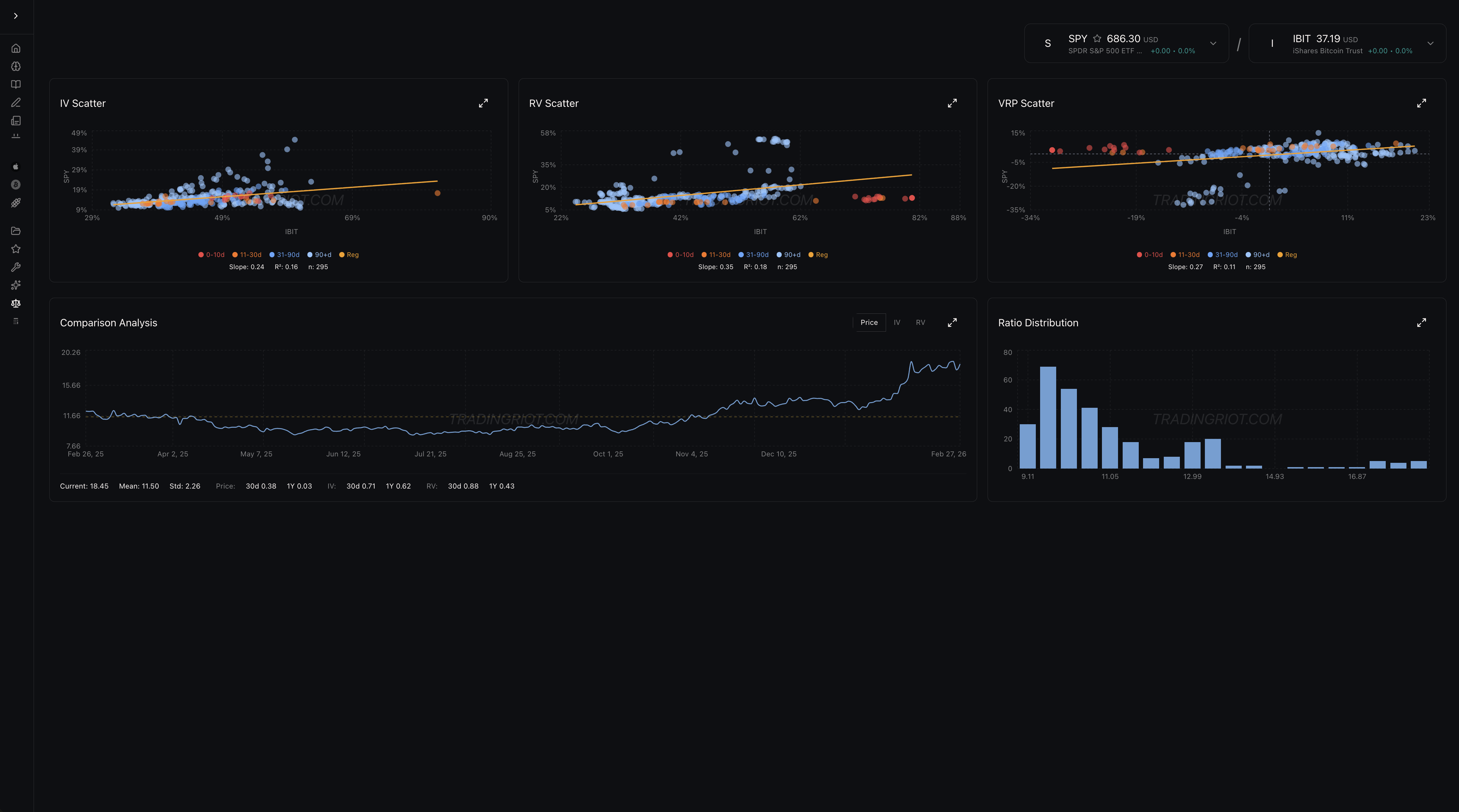Click the tallest bar in Ratio Distribution
This screenshot has height=812, width=1459.
click(x=1048, y=417)
